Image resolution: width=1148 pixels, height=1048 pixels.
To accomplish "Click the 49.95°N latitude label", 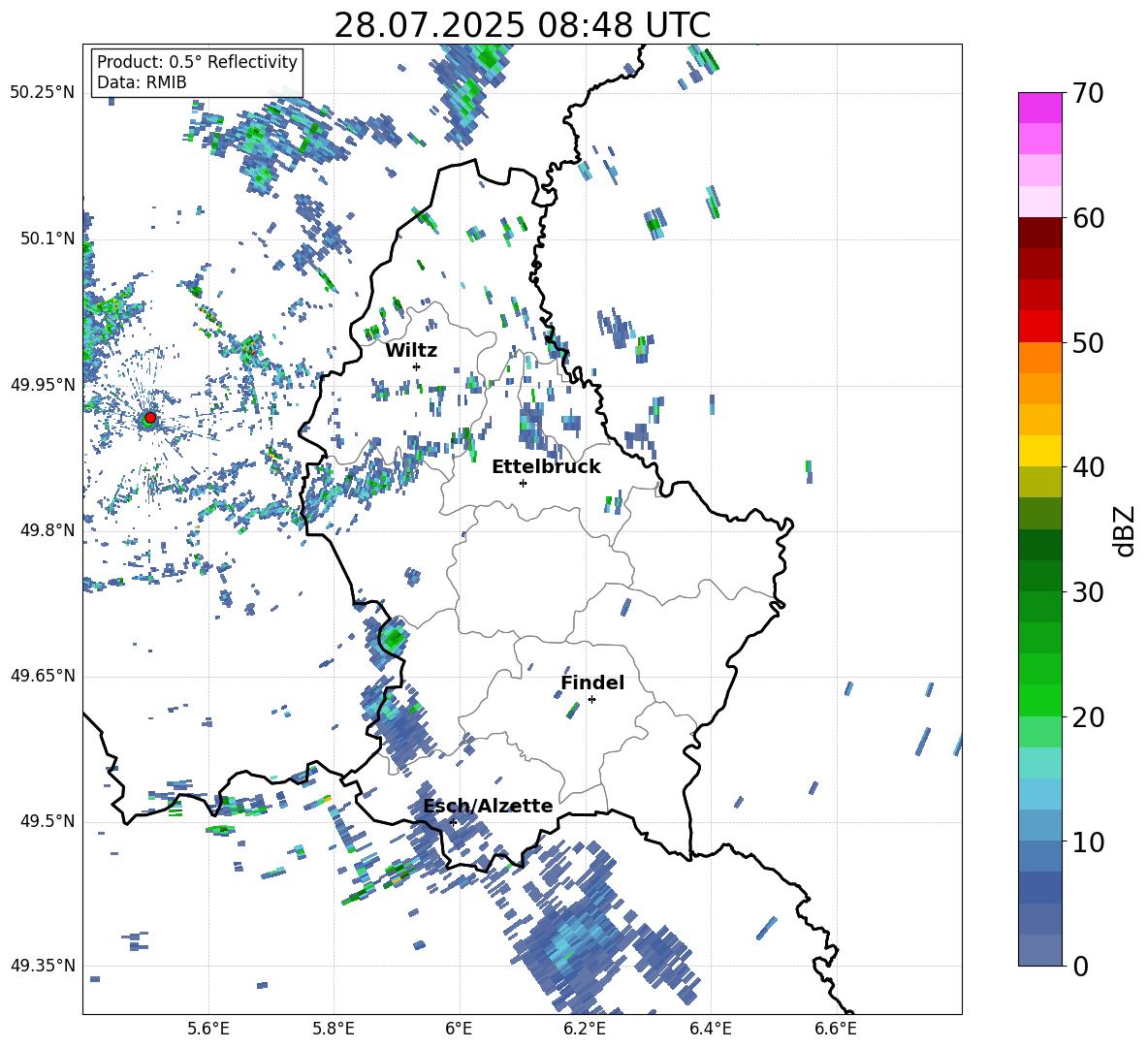I will [x=43, y=384].
